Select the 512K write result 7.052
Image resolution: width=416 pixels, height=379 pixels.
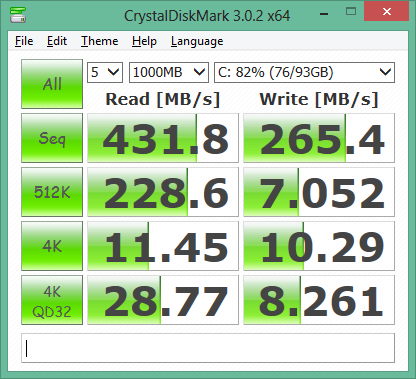click(319, 192)
